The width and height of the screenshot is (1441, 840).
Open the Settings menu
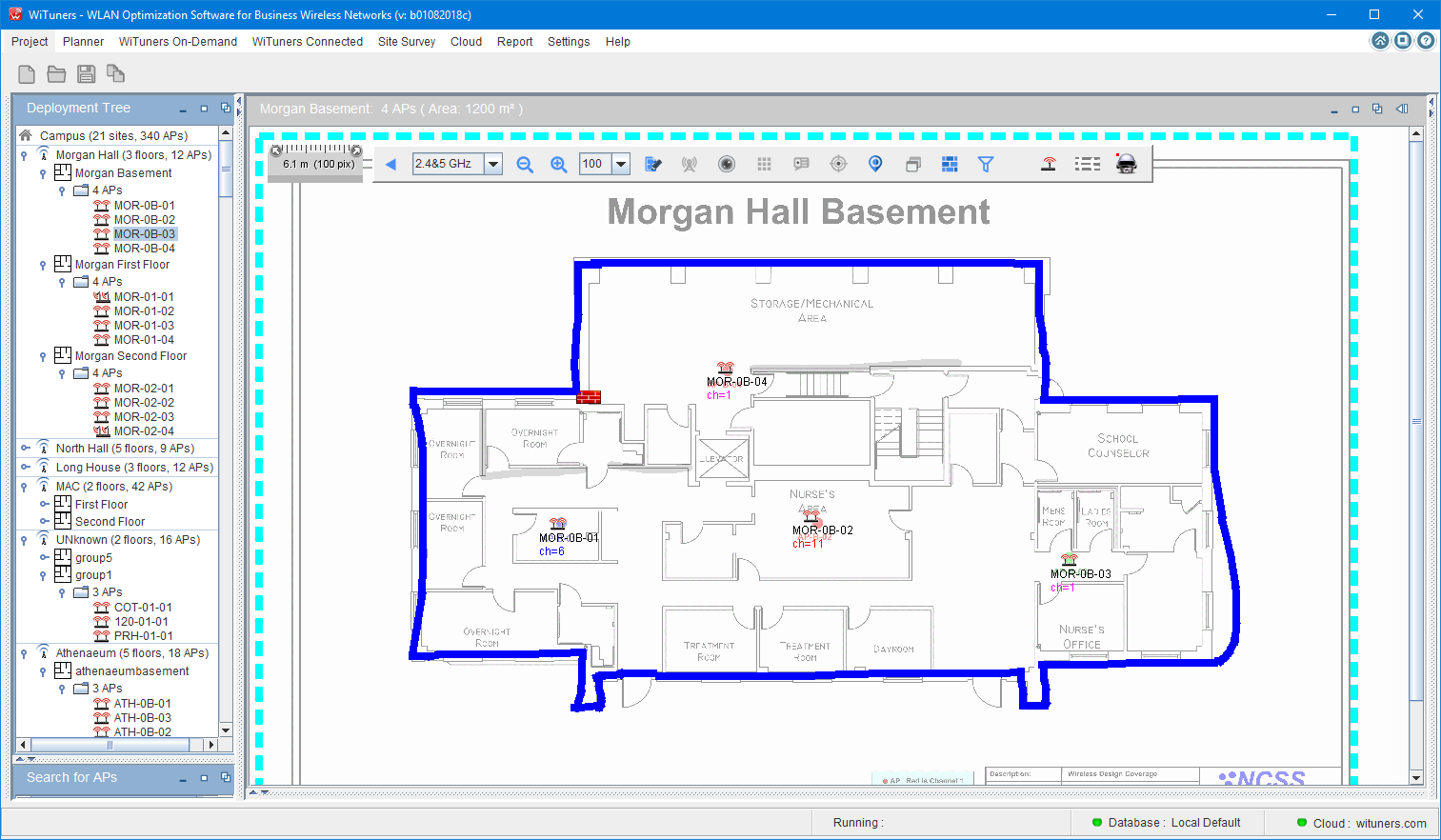569,42
